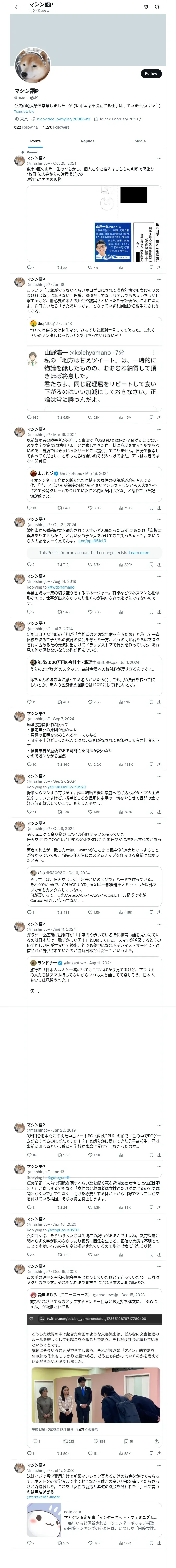View analytics of the Sep 7, 2024 post
This screenshot has height=1568, width=176.
click(121, 764)
